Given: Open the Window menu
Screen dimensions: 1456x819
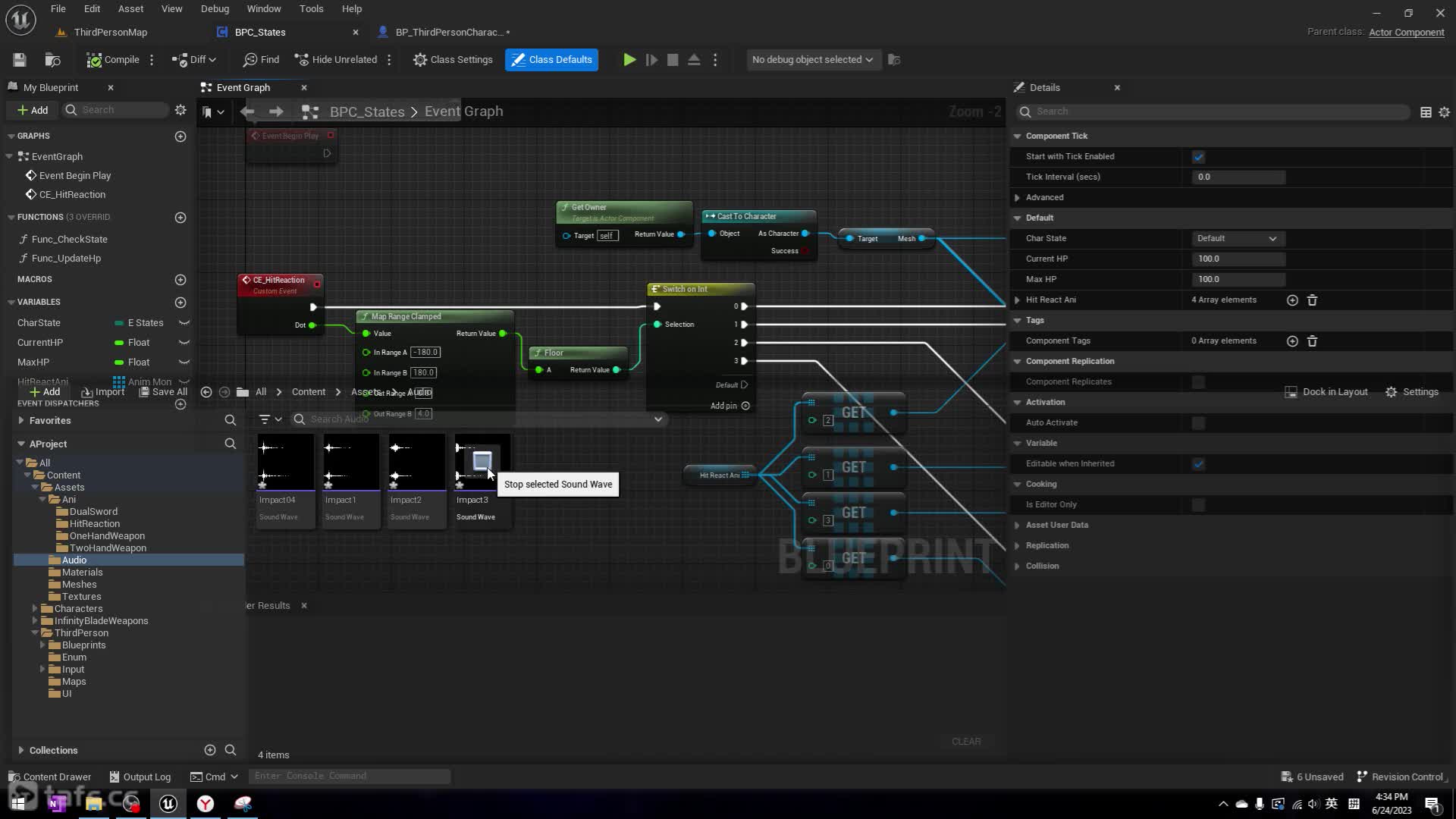Looking at the screenshot, I should (x=263, y=9).
